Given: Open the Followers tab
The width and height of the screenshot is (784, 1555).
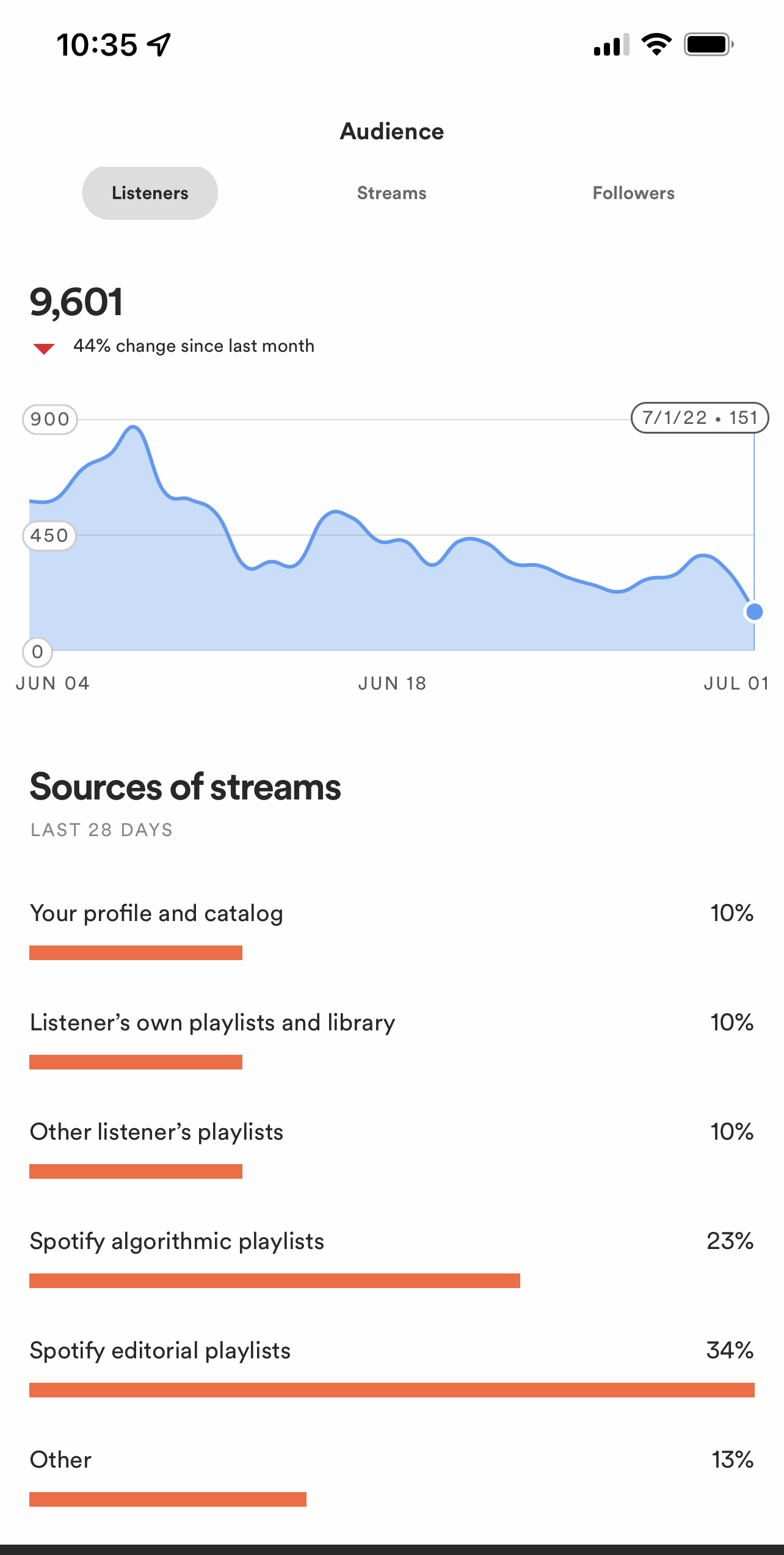Looking at the screenshot, I should tap(633, 193).
